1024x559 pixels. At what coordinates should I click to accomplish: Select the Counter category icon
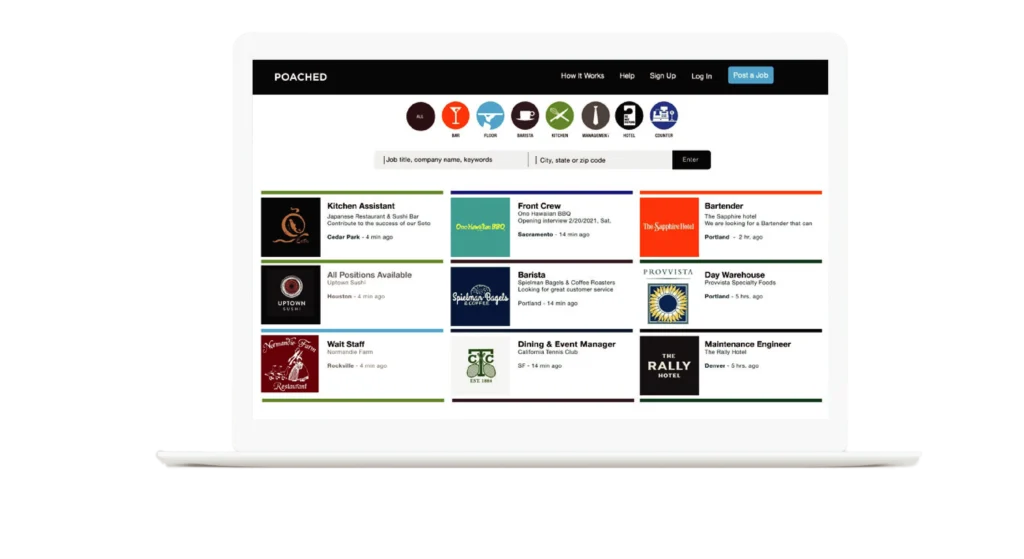(664, 116)
